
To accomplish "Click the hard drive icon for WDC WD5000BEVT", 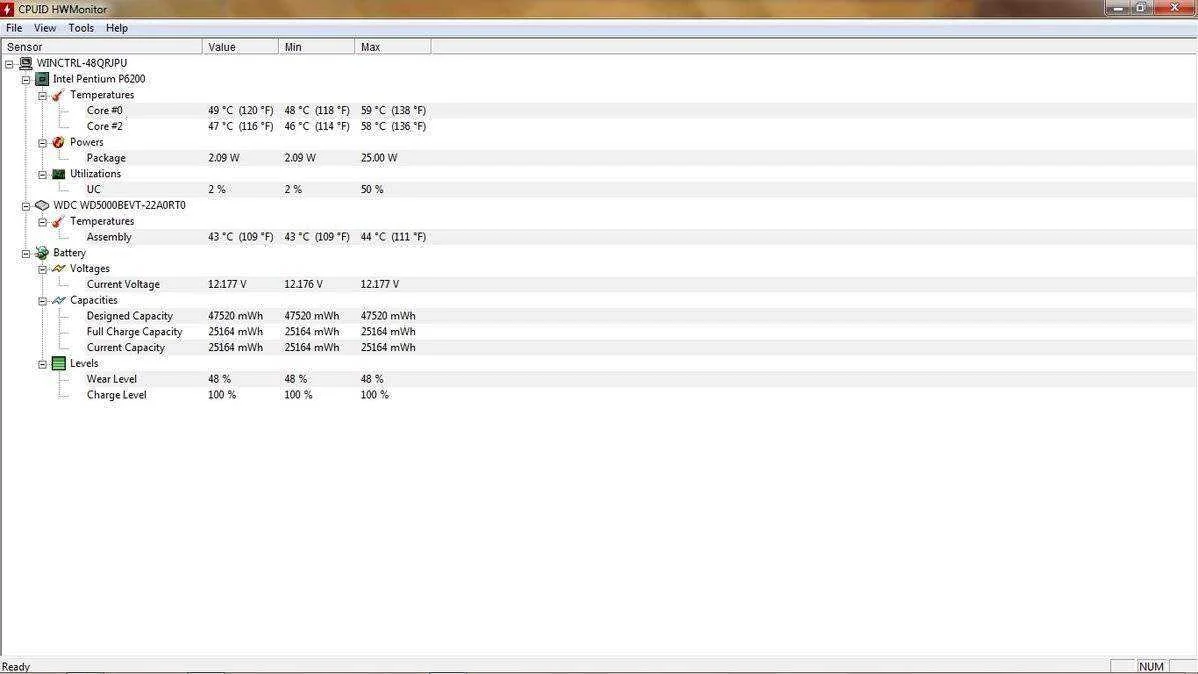I will click(x=42, y=206).
